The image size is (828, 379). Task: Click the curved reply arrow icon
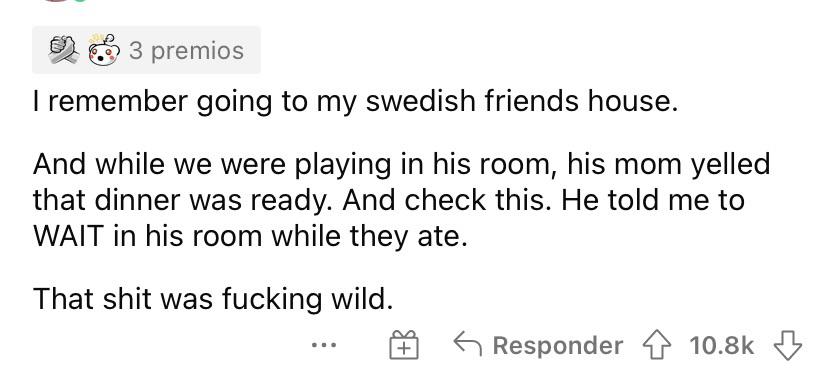click(467, 345)
